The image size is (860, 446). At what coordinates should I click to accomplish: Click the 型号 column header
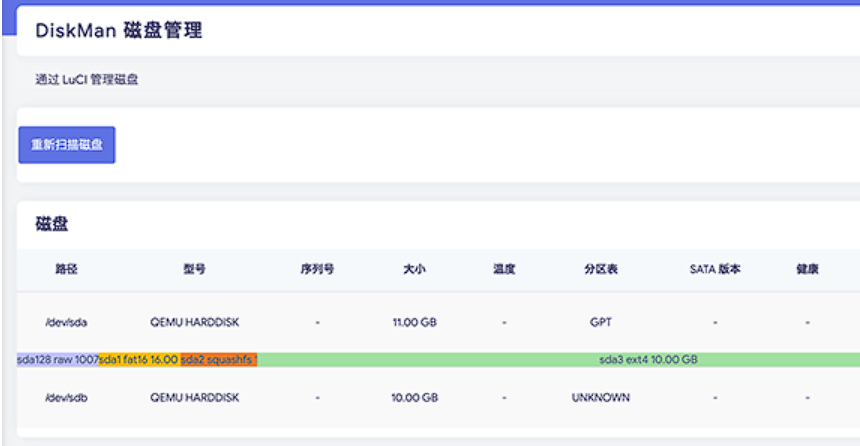[195, 270]
